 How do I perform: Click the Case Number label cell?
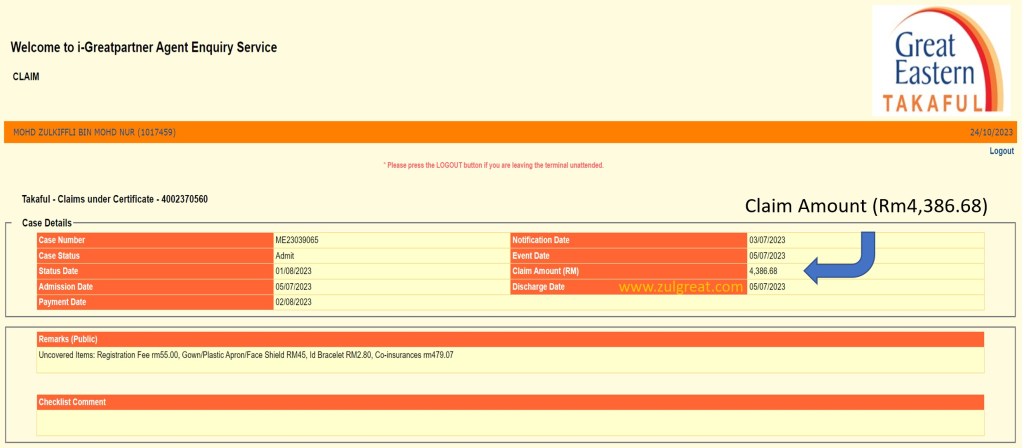(x=154, y=240)
